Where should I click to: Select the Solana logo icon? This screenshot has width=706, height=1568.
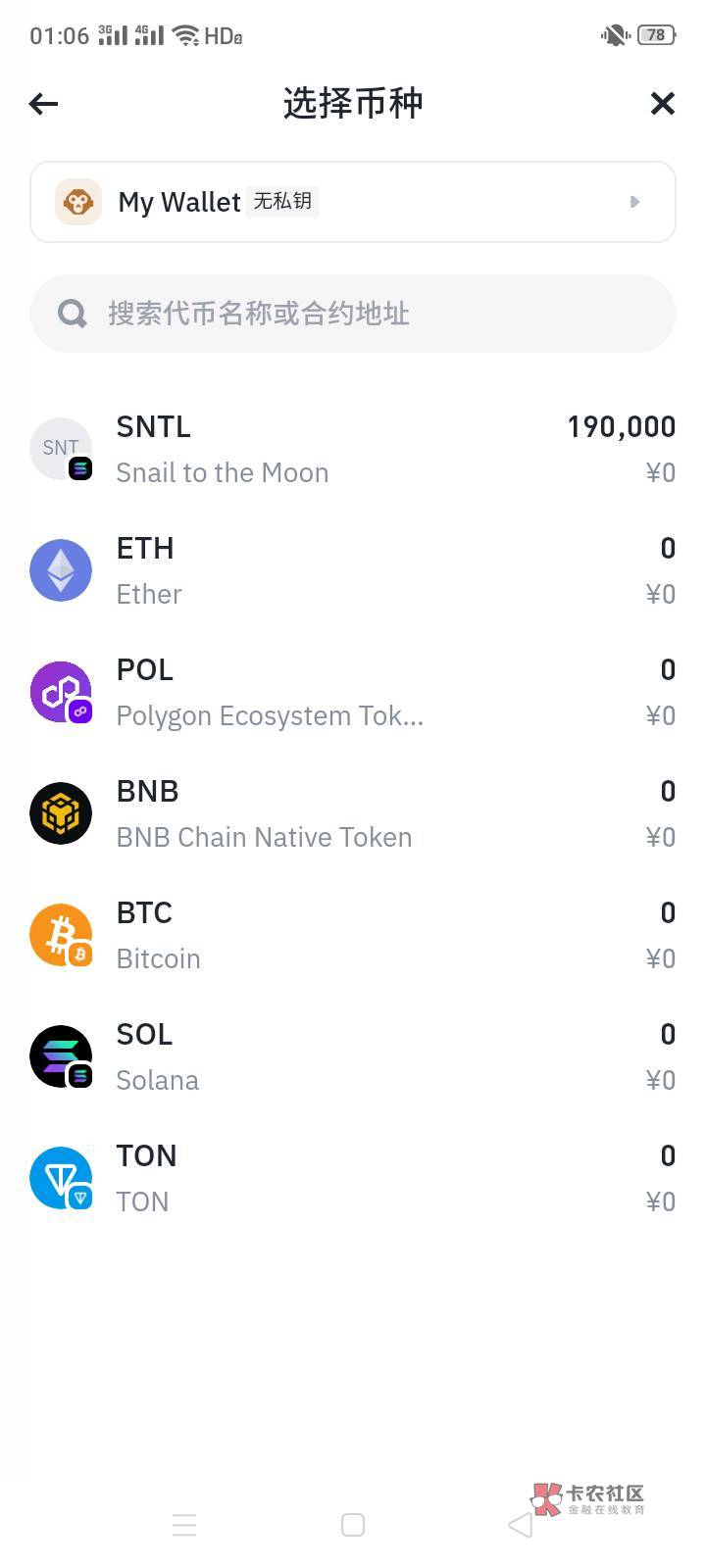[61, 1056]
